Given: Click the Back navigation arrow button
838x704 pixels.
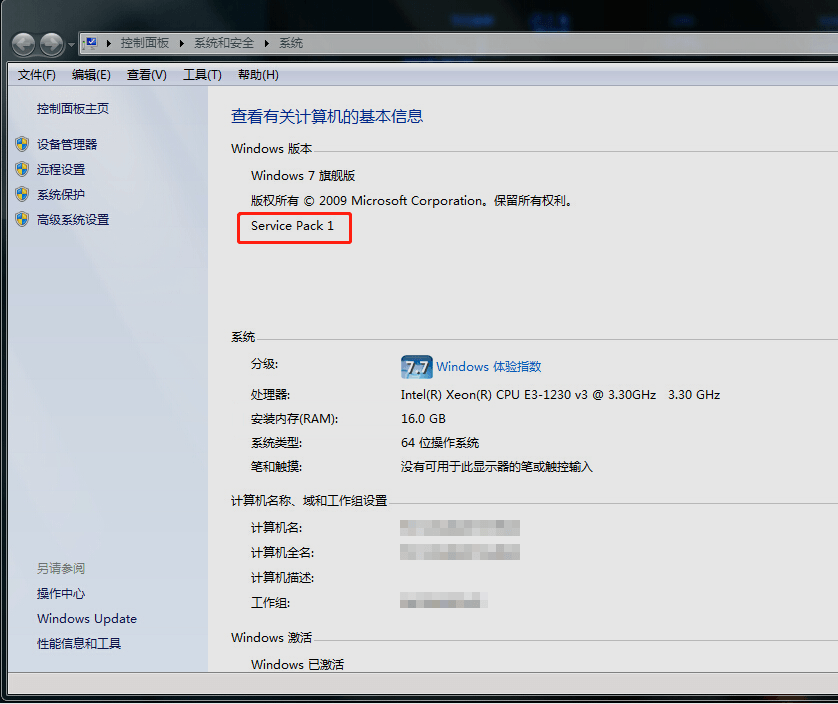Looking at the screenshot, I should pos(24,44).
